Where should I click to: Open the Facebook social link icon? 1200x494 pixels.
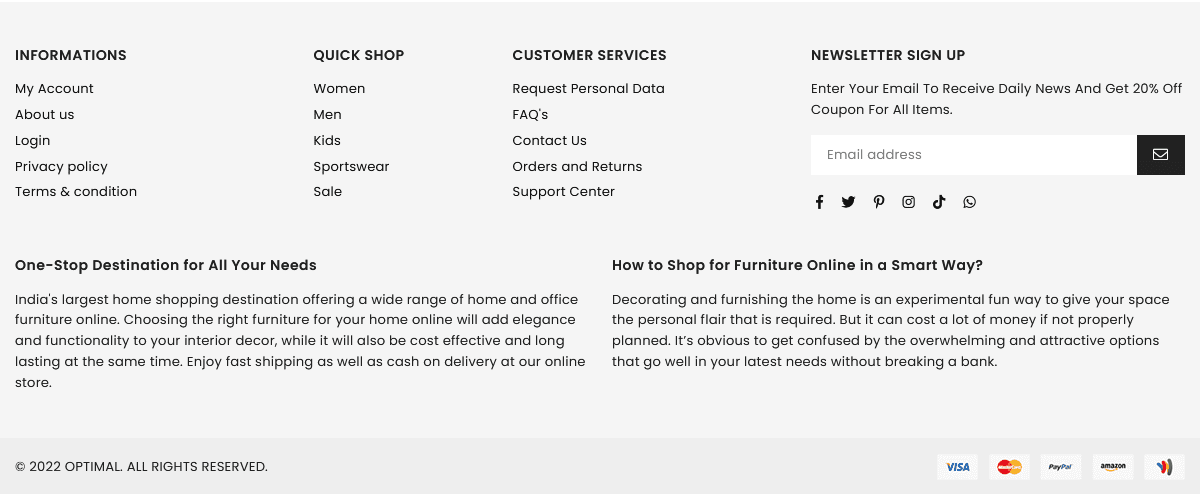pyautogui.click(x=819, y=202)
